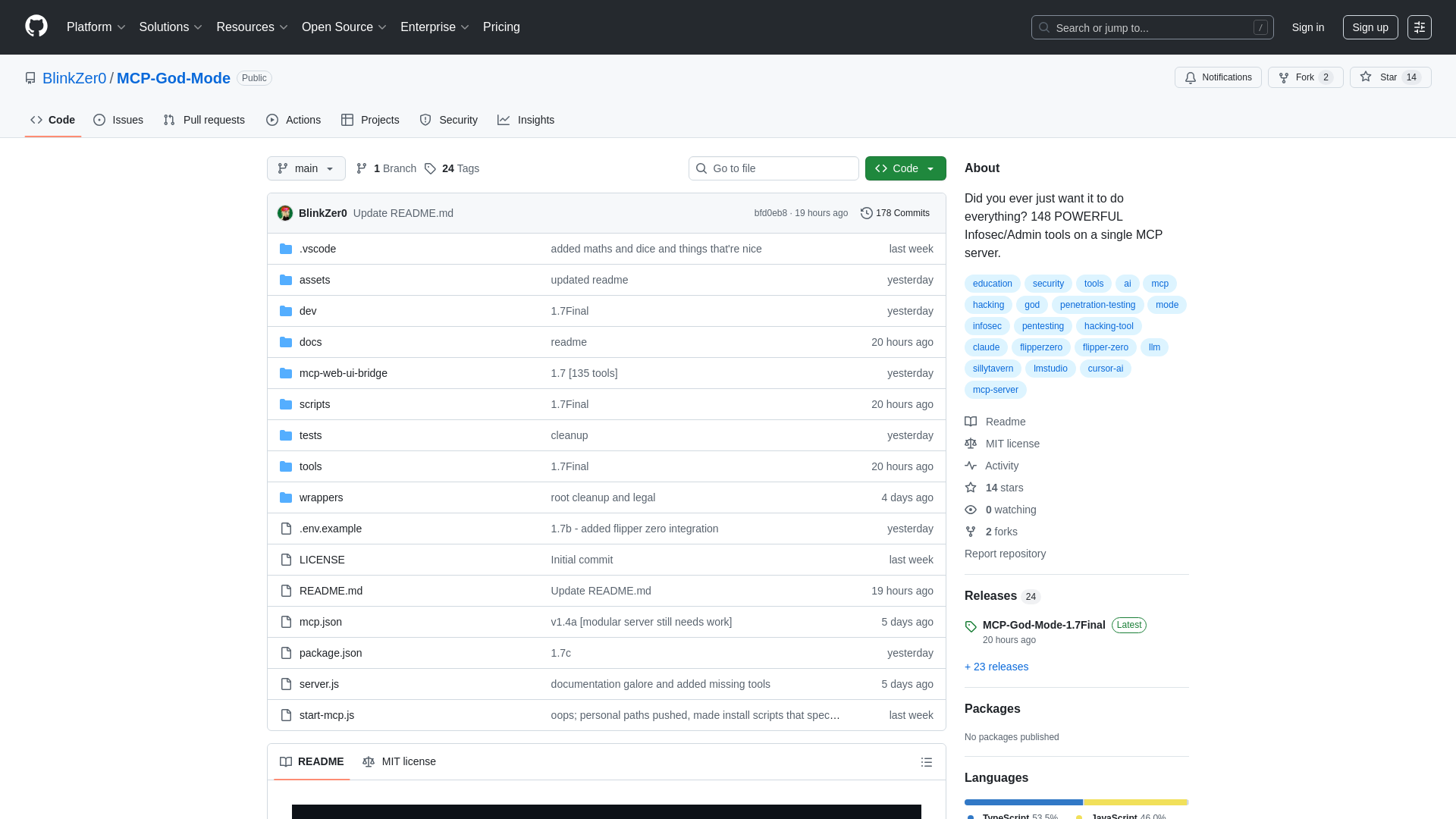Click the Sign in link
Screen dimensions: 1456x819
coord(1308,27)
